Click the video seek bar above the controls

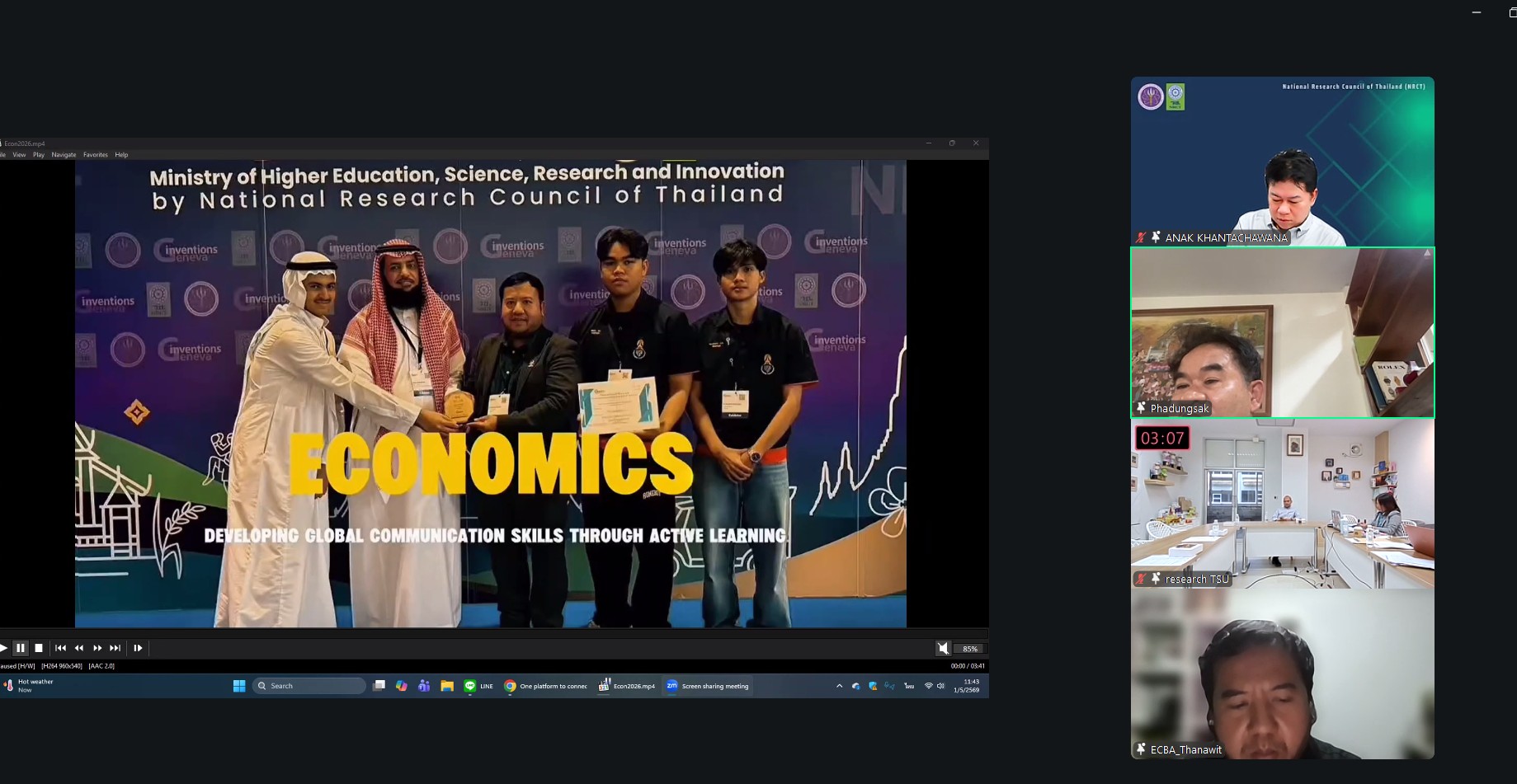click(x=494, y=632)
